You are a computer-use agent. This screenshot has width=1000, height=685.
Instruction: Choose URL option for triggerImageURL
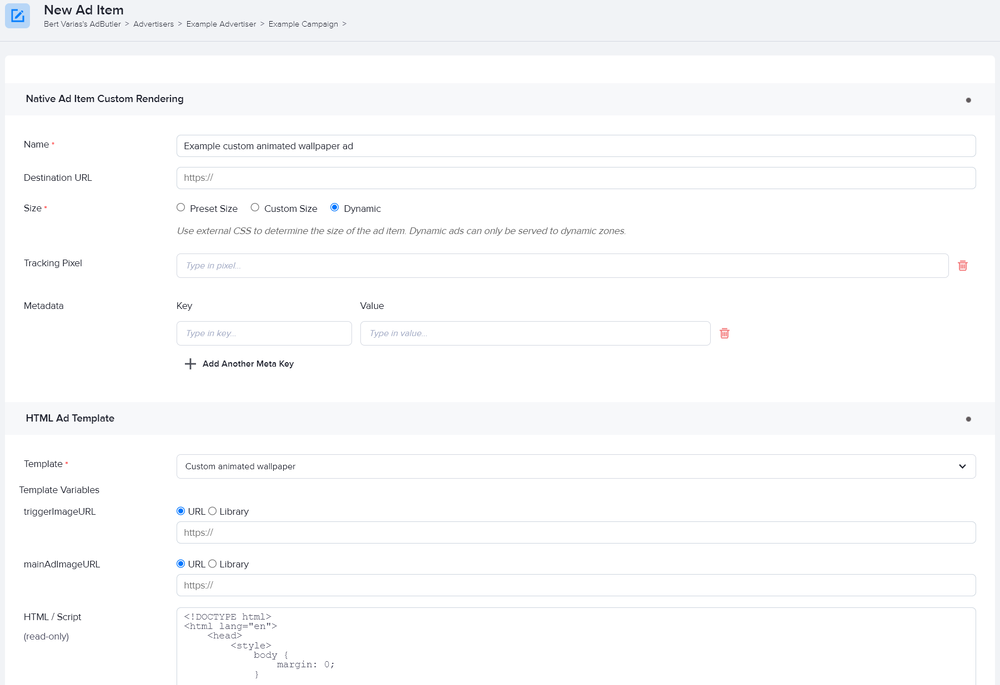coord(180,511)
